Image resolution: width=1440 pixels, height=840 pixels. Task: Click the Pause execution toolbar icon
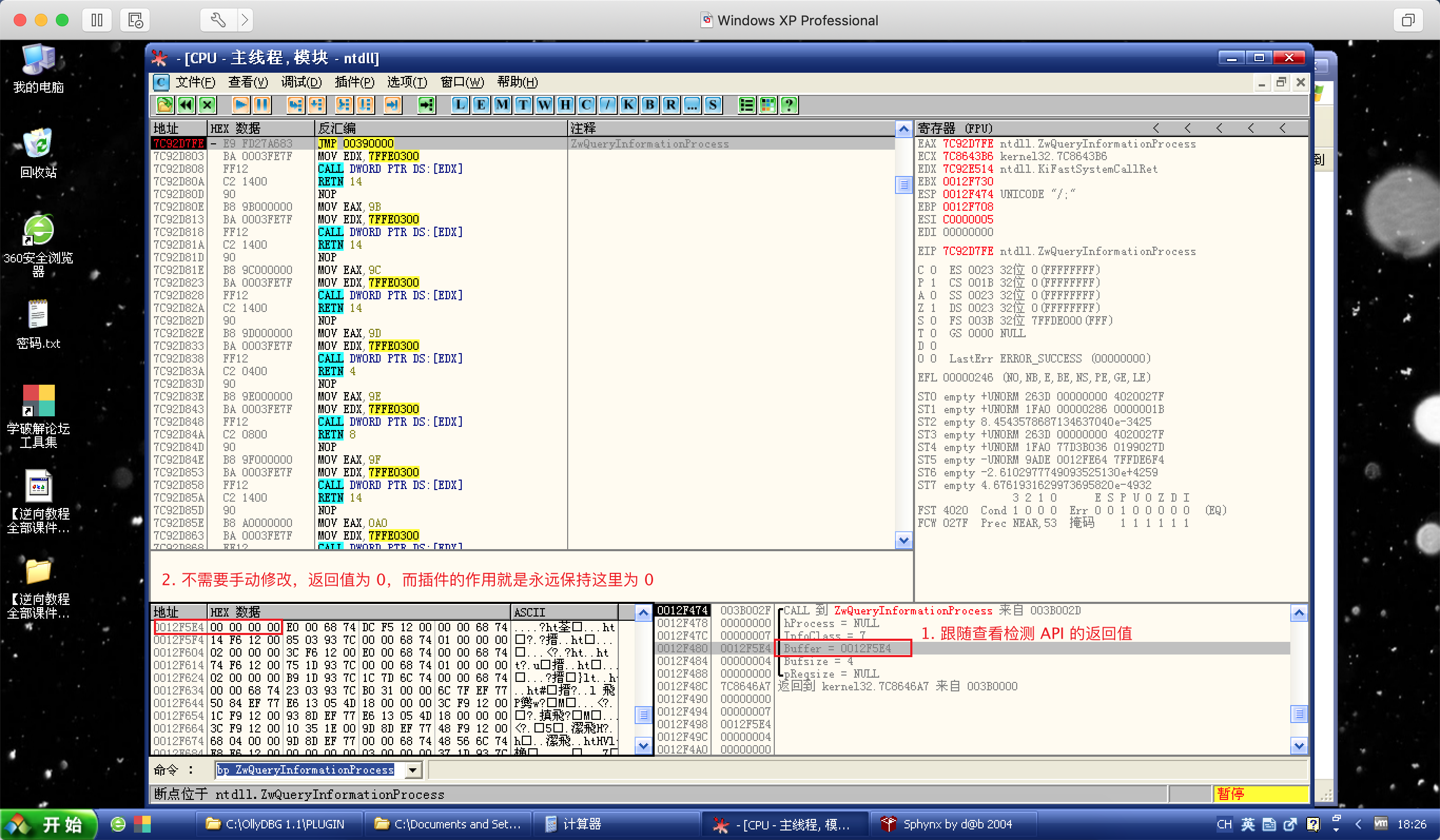262,104
